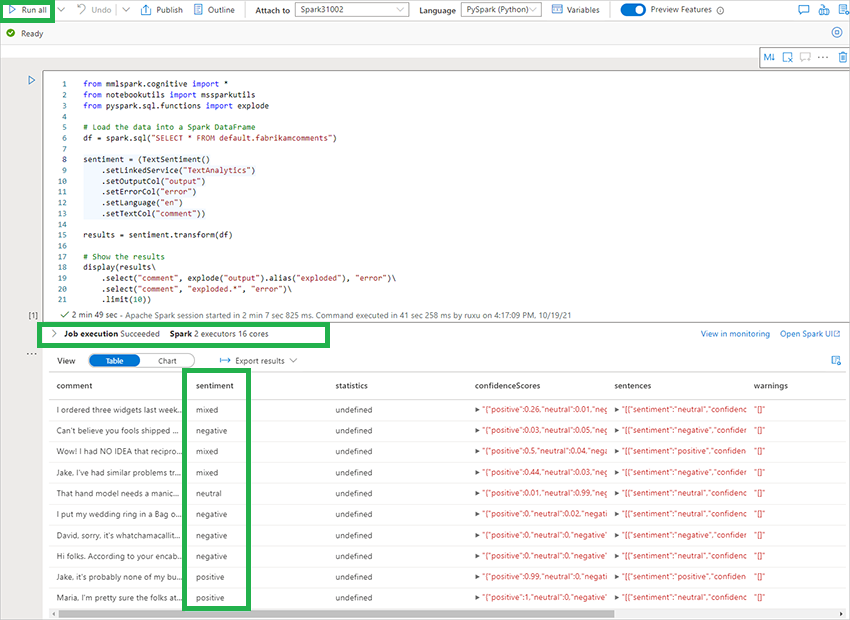Run the code cell play icon
Screen dimensions: 850x620
click(x=31, y=80)
